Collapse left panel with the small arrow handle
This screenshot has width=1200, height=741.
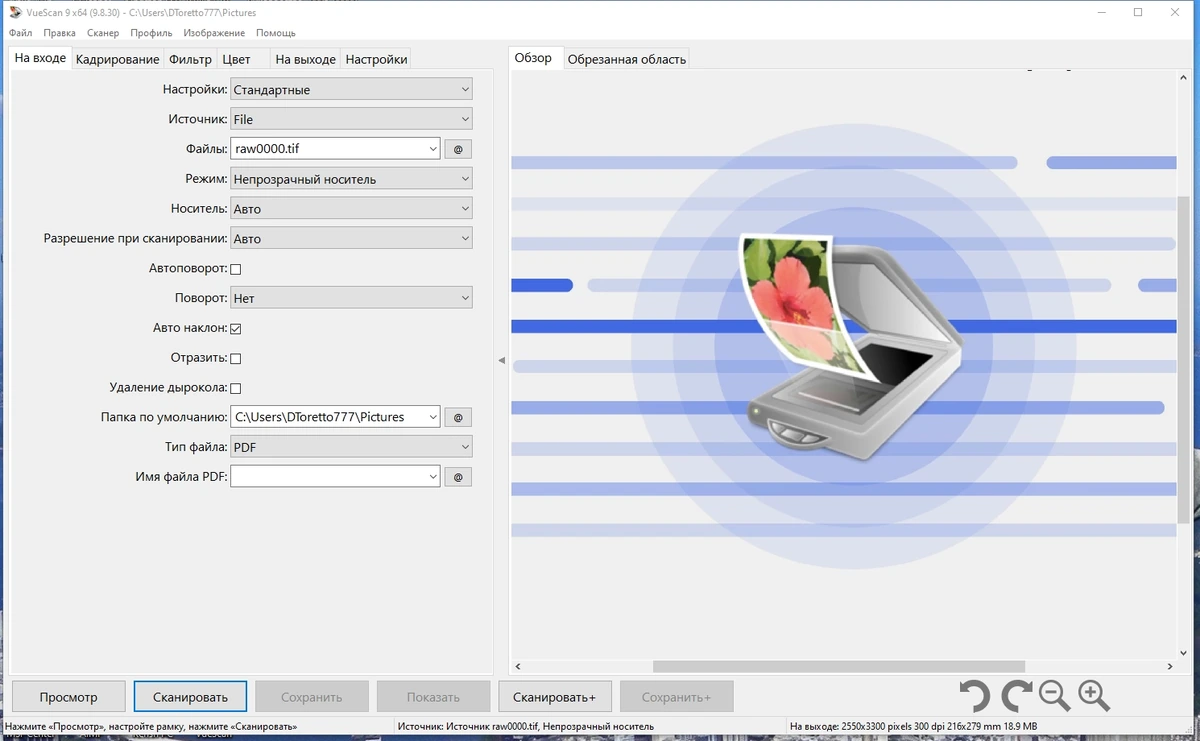tap(502, 360)
